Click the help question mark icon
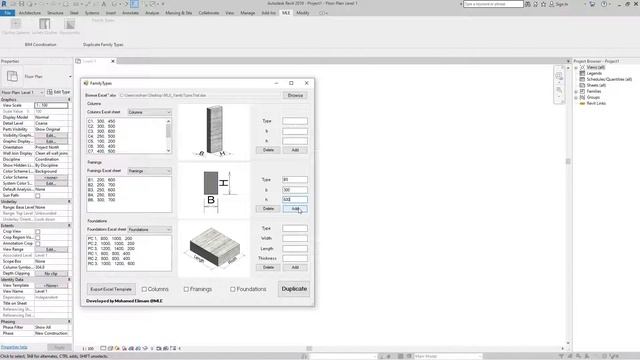The height and width of the screenshot is (360, 640). (604, 4)
